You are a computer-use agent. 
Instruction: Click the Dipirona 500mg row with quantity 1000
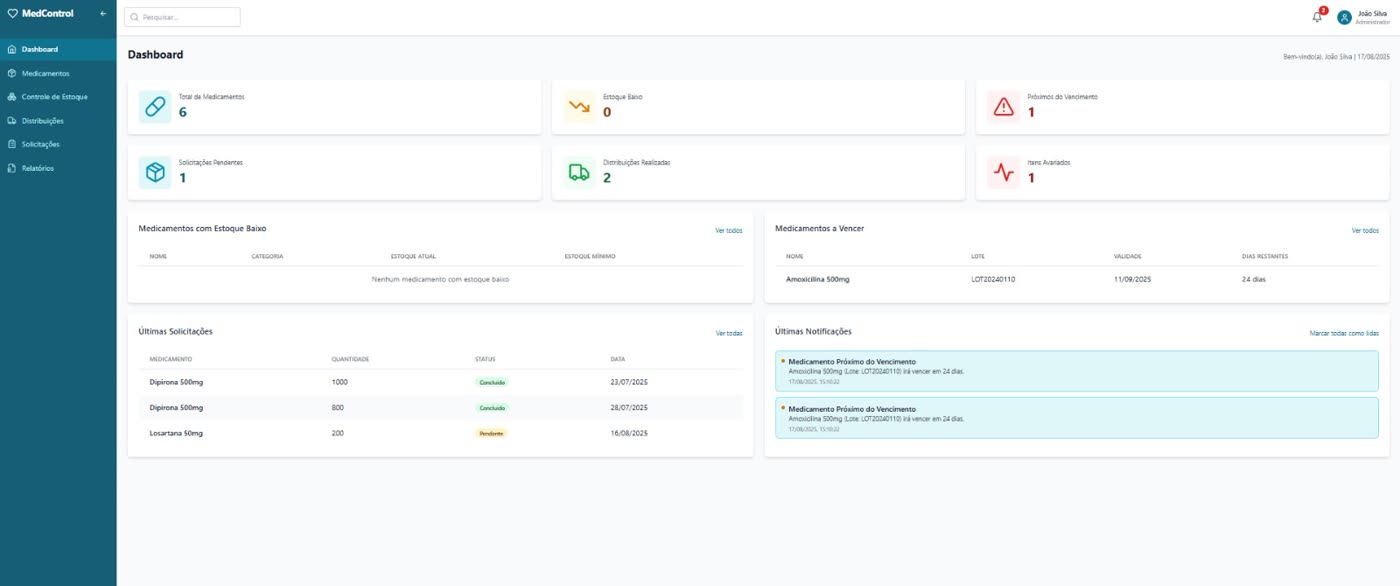(x=440, y=382)
